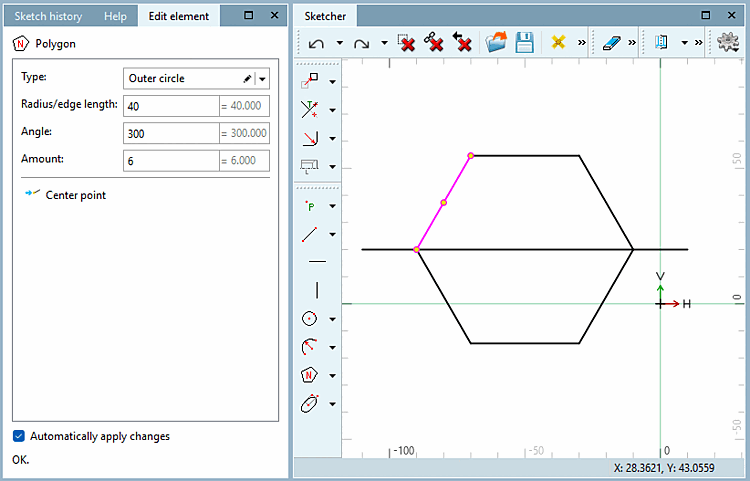Expand Ellipse tool dropdown arrow
This screenshot has width=750, height=481.
tap(332, 404)
